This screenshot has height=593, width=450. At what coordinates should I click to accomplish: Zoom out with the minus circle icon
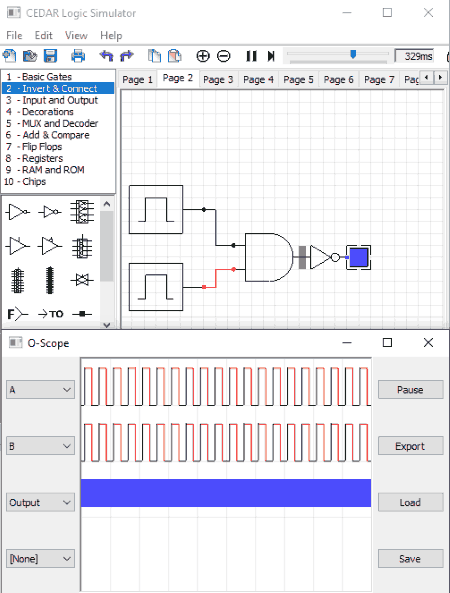pyautogui.click(x=223, y=56)
